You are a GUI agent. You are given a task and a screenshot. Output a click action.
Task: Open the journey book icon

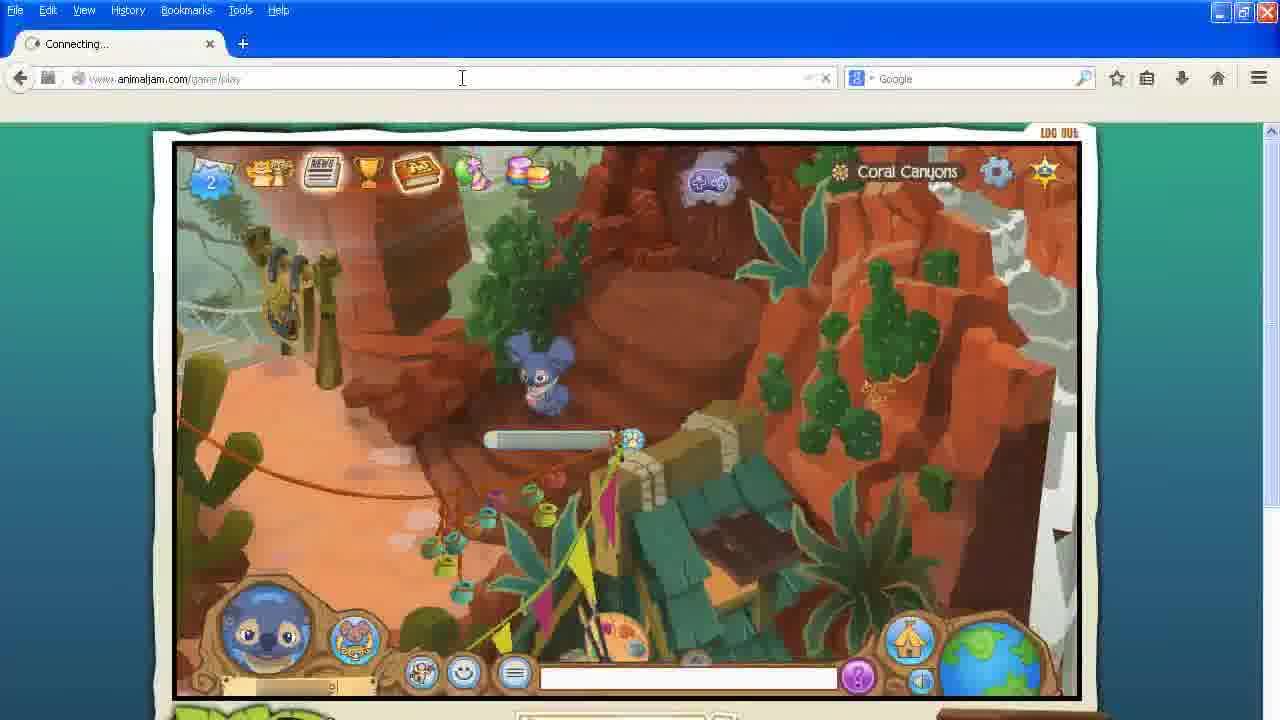(x=418, y=172)
